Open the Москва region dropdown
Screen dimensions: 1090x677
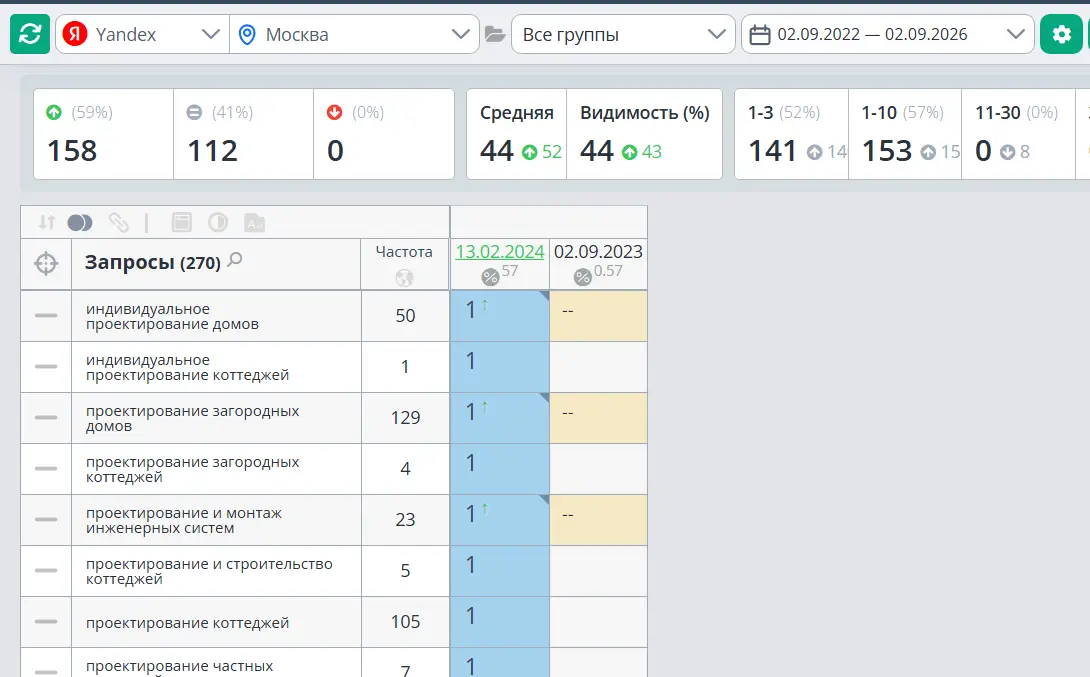point(355,34)
